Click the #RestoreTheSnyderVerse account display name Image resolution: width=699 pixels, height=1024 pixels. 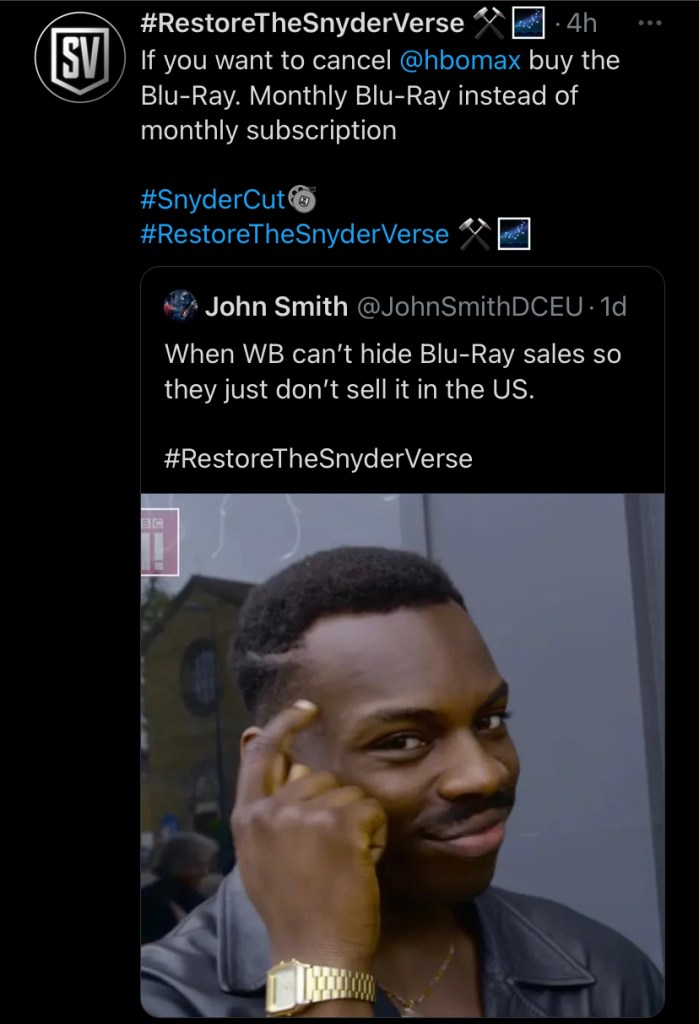302,23
